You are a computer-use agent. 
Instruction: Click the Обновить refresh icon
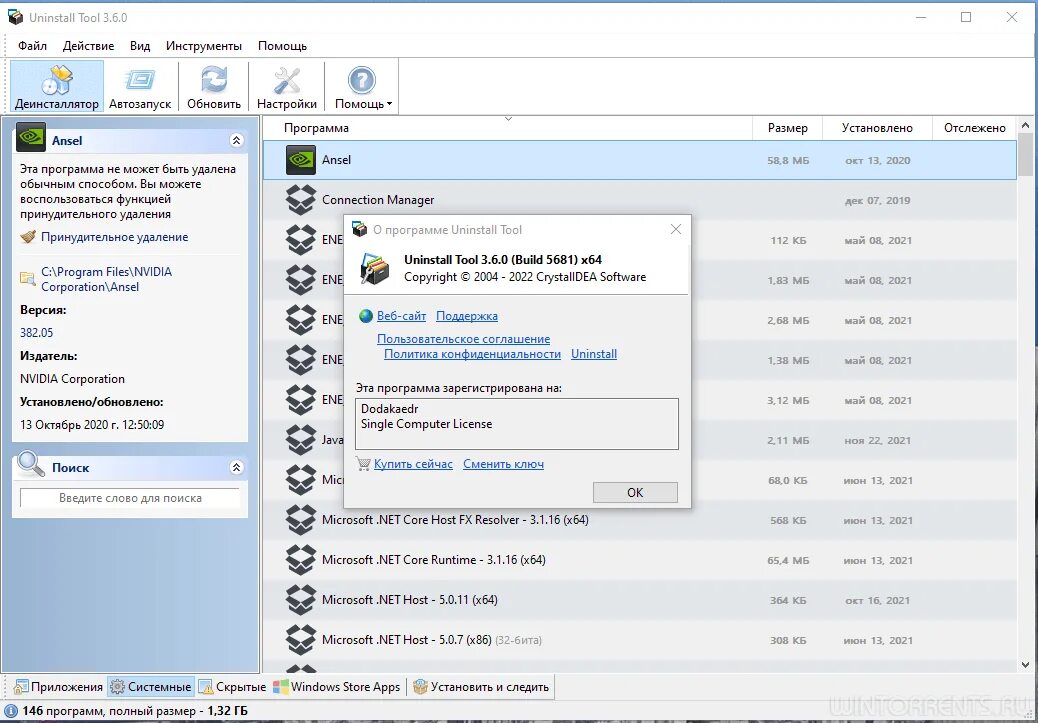(214, 80)
